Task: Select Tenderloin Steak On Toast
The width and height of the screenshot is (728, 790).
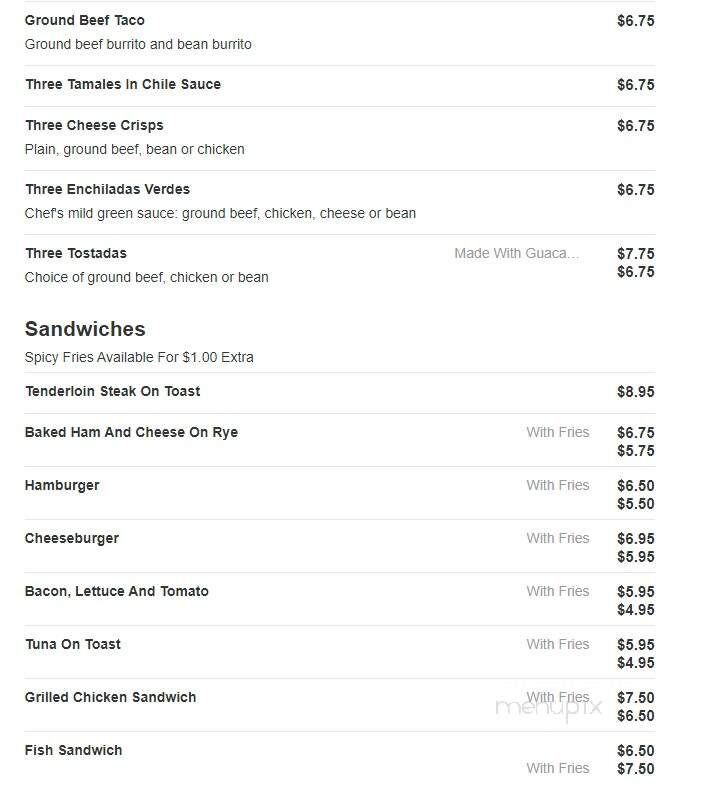Action: click(x=113, y=391)
